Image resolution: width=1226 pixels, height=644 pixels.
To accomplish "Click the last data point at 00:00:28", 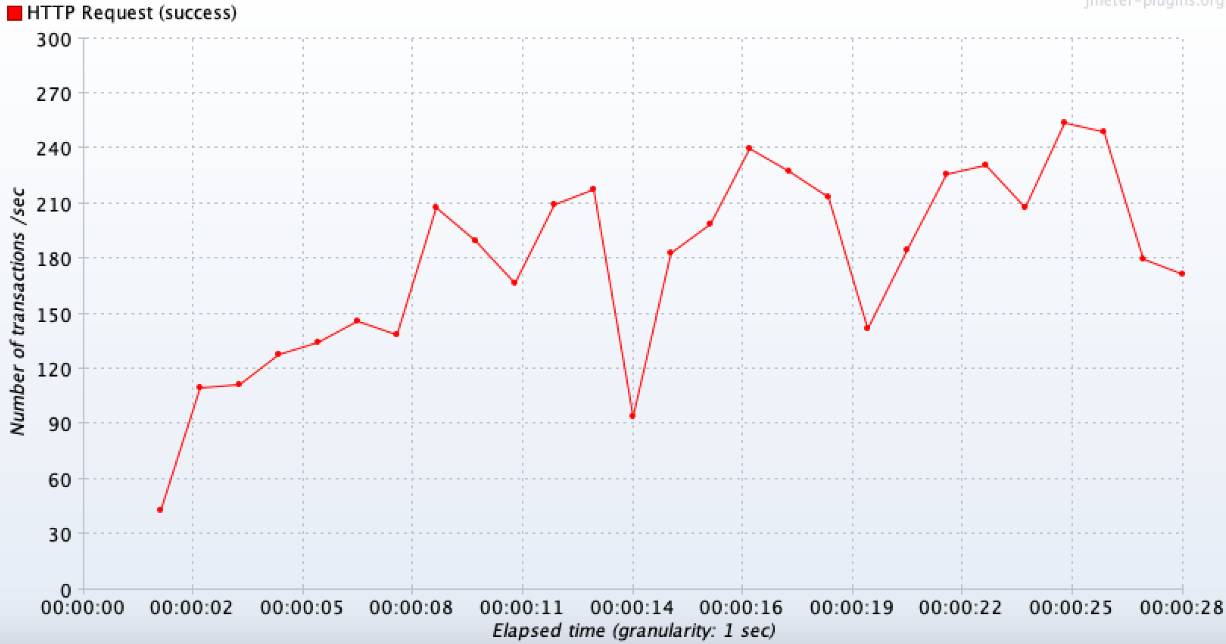I will 1182,274.
